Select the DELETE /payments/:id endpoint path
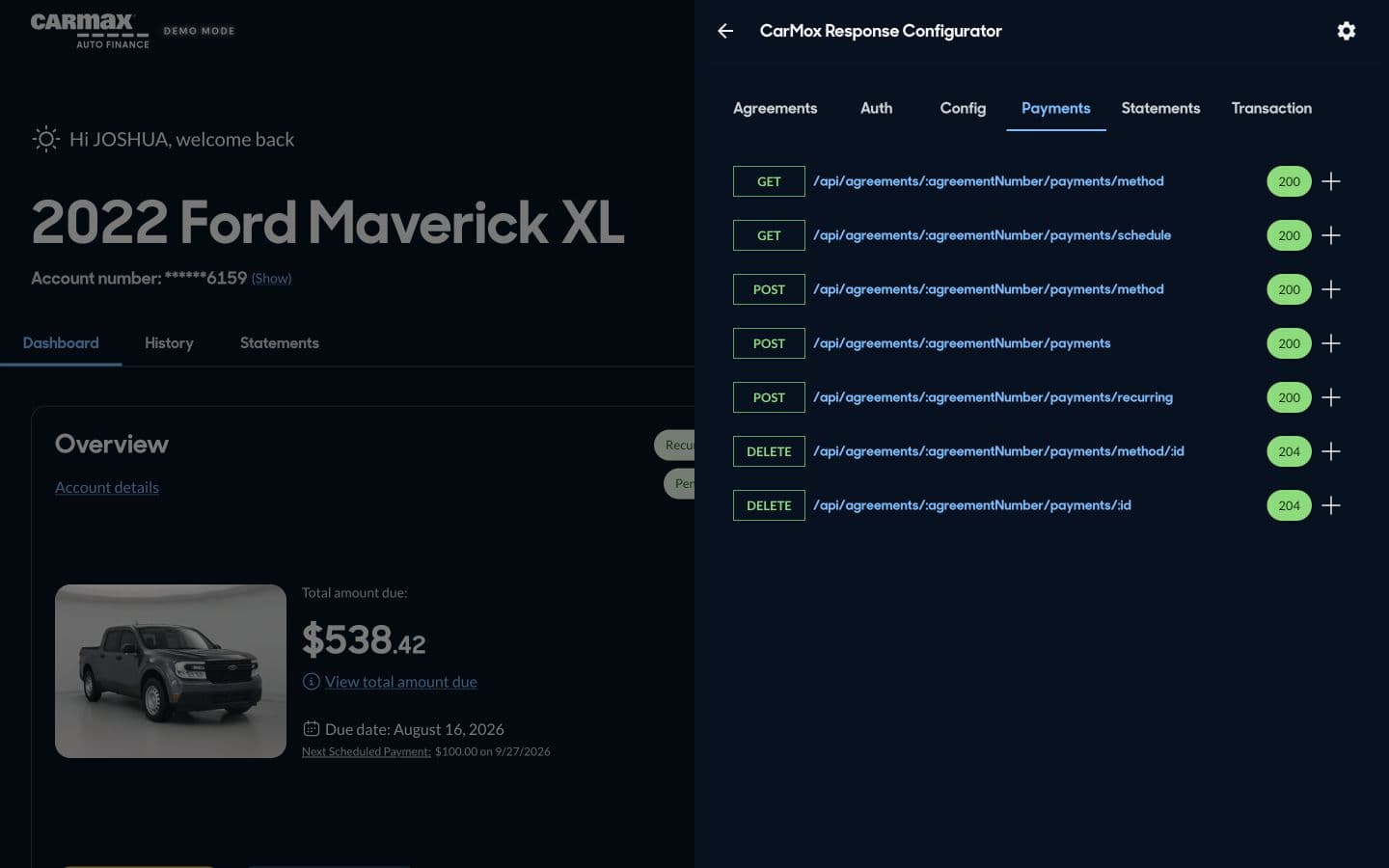 972,505
